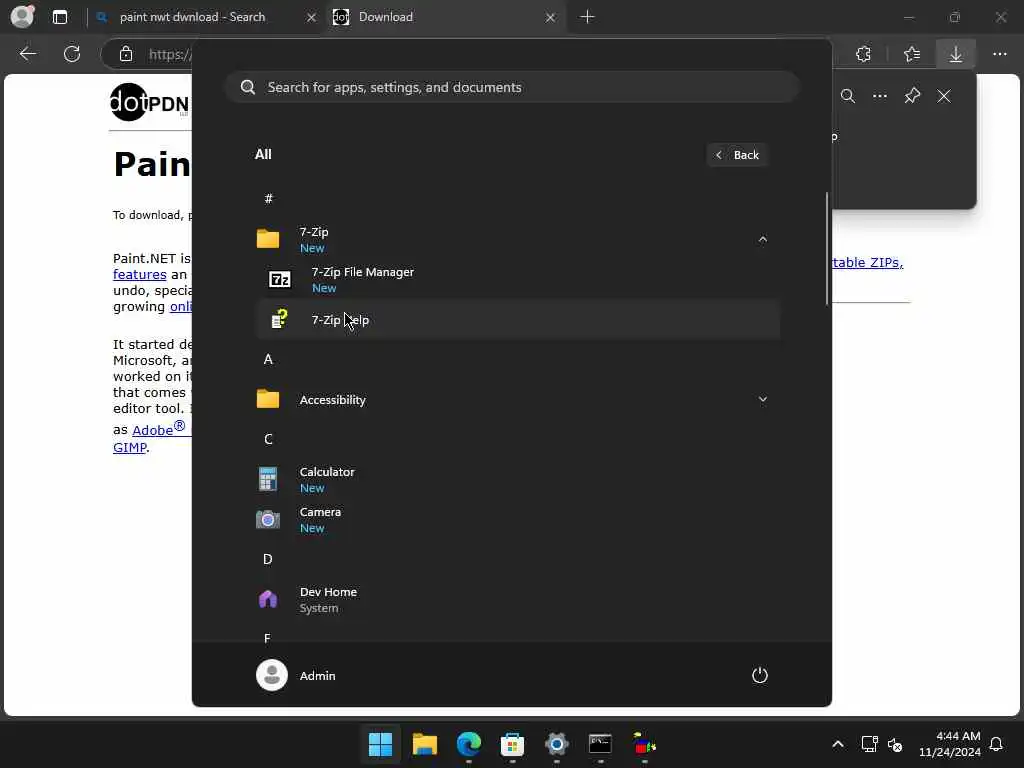Open Settings gear icon in the taskbar
The image size is (1024, 768).
(x=556, y=744)
